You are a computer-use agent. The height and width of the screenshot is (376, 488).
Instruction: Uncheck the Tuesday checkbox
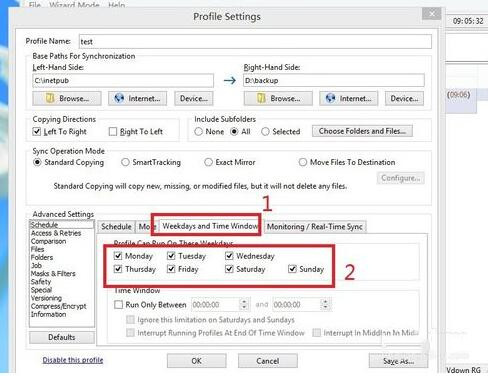point(171,256)
